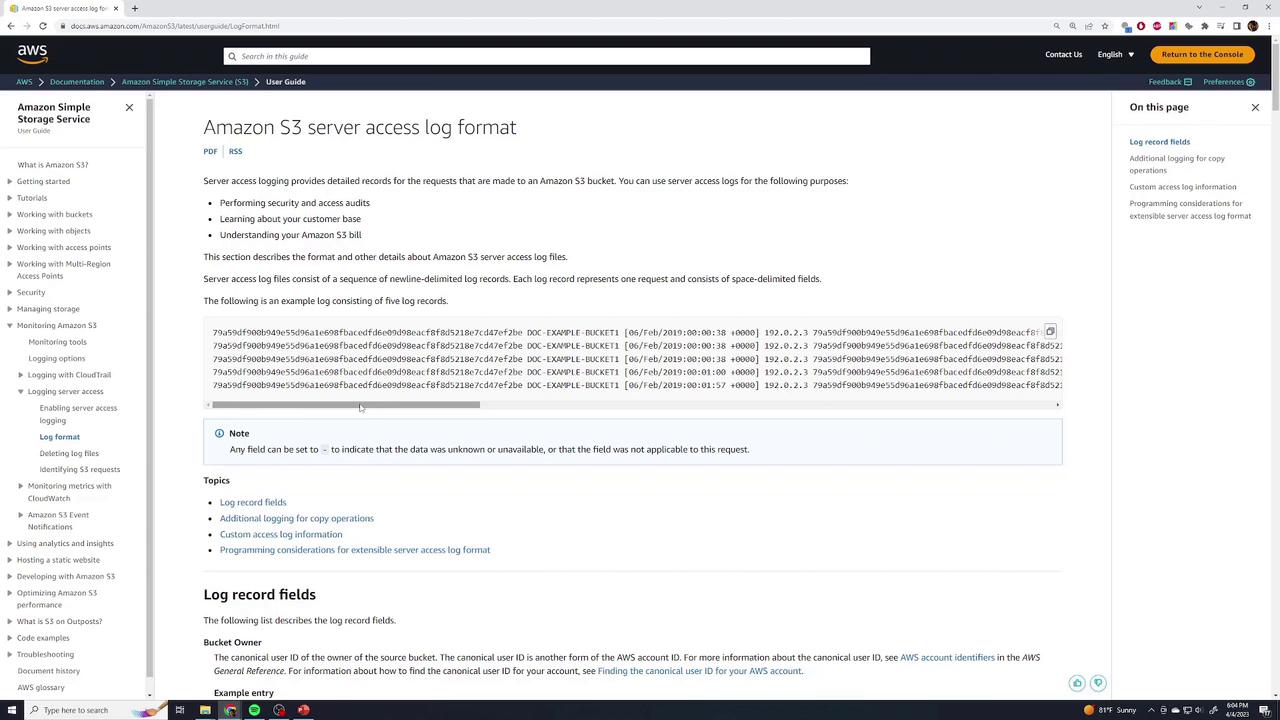Open Logging options page in sidebar
This screenshot has height=720, width=1280.
[56, 358]
